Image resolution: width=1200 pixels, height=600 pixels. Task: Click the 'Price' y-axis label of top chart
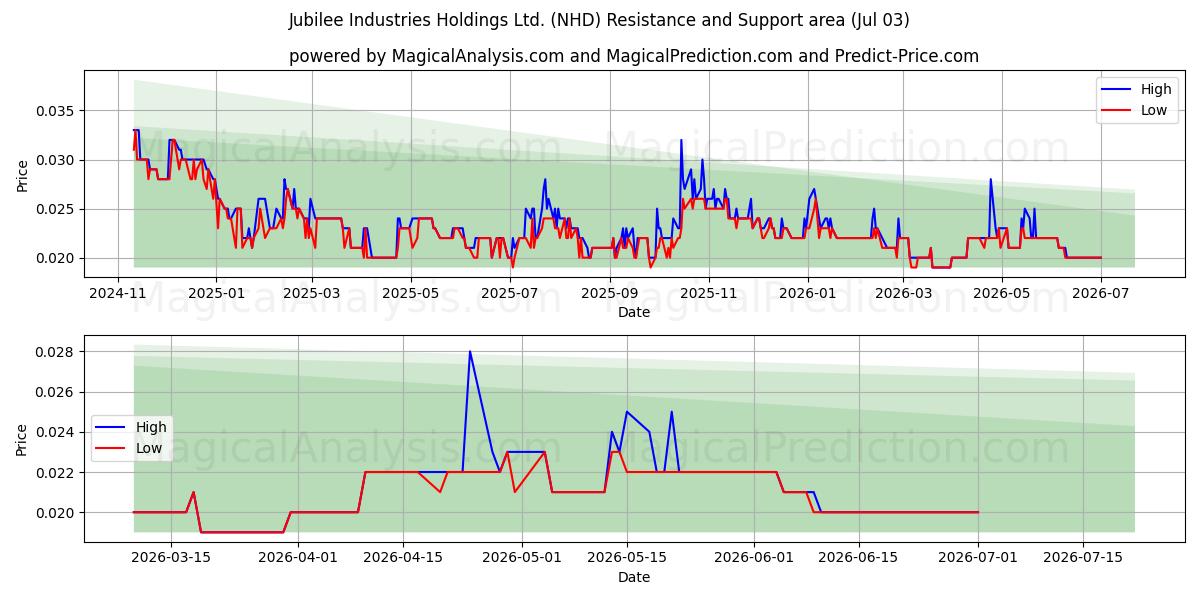click(23, 174)
